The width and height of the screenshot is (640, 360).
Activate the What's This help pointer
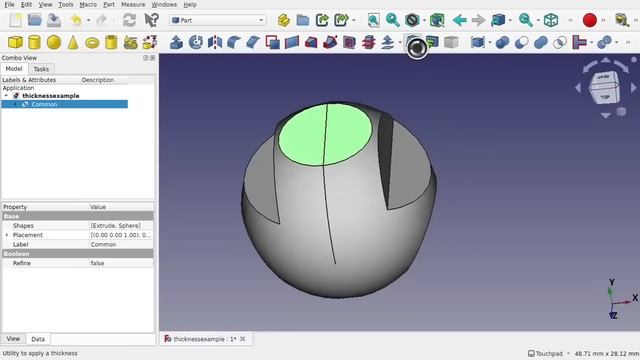click(151, 20)
